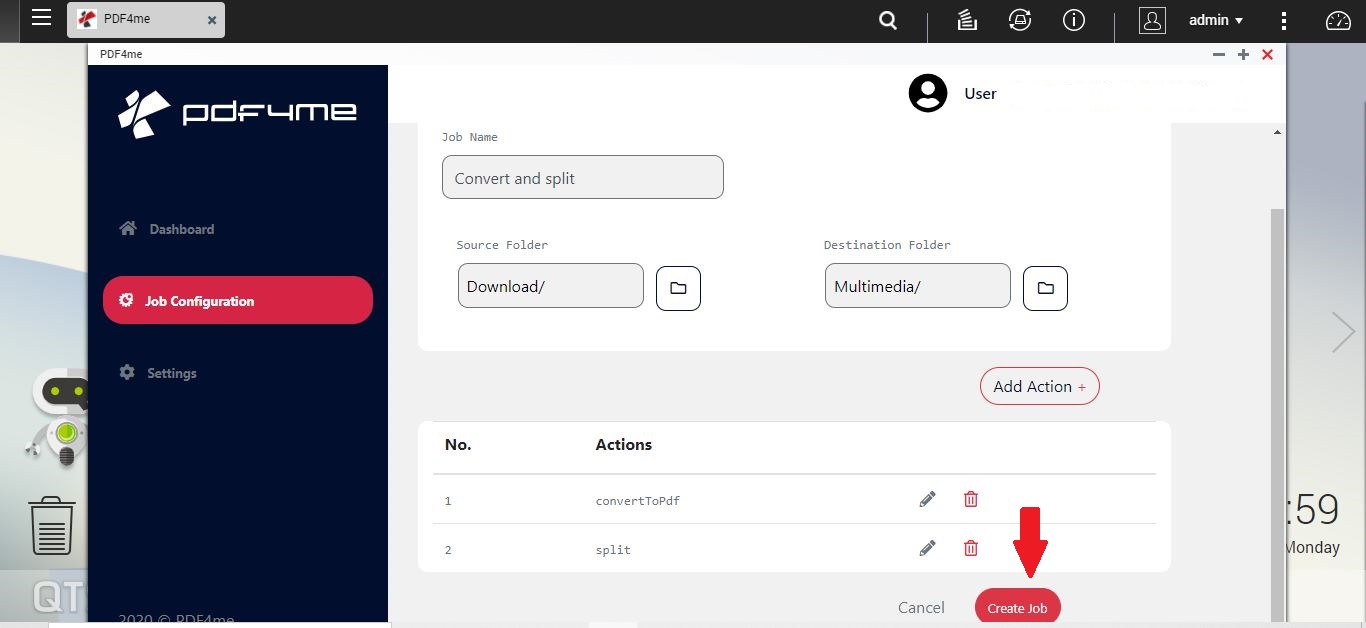Click the Cancel link
Viewport: 1366px width, 628px height.
tap(921, 607)
